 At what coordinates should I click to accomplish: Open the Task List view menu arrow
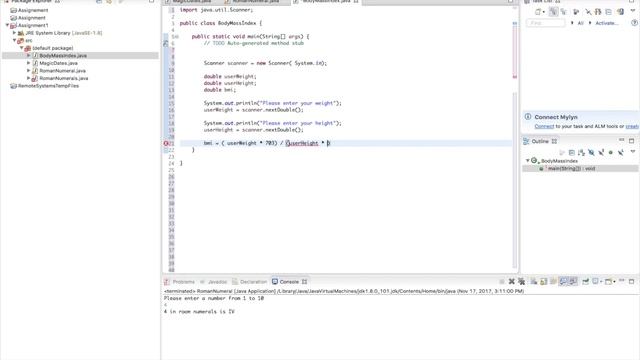point(633,11)
